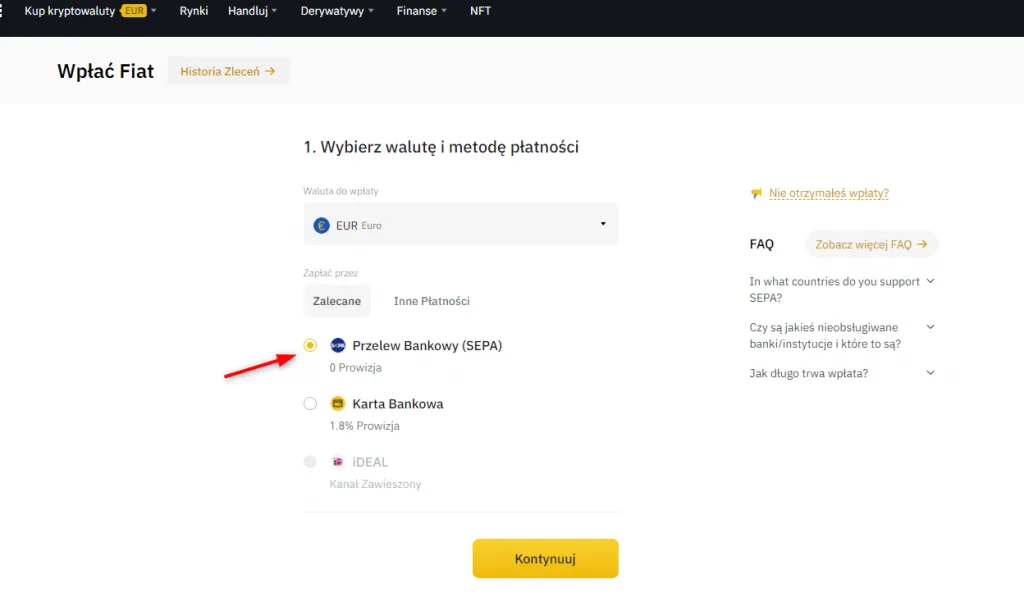Click the EUR euro coin icon
Viewport: 1024px width, 597px height.
(321, 225)
